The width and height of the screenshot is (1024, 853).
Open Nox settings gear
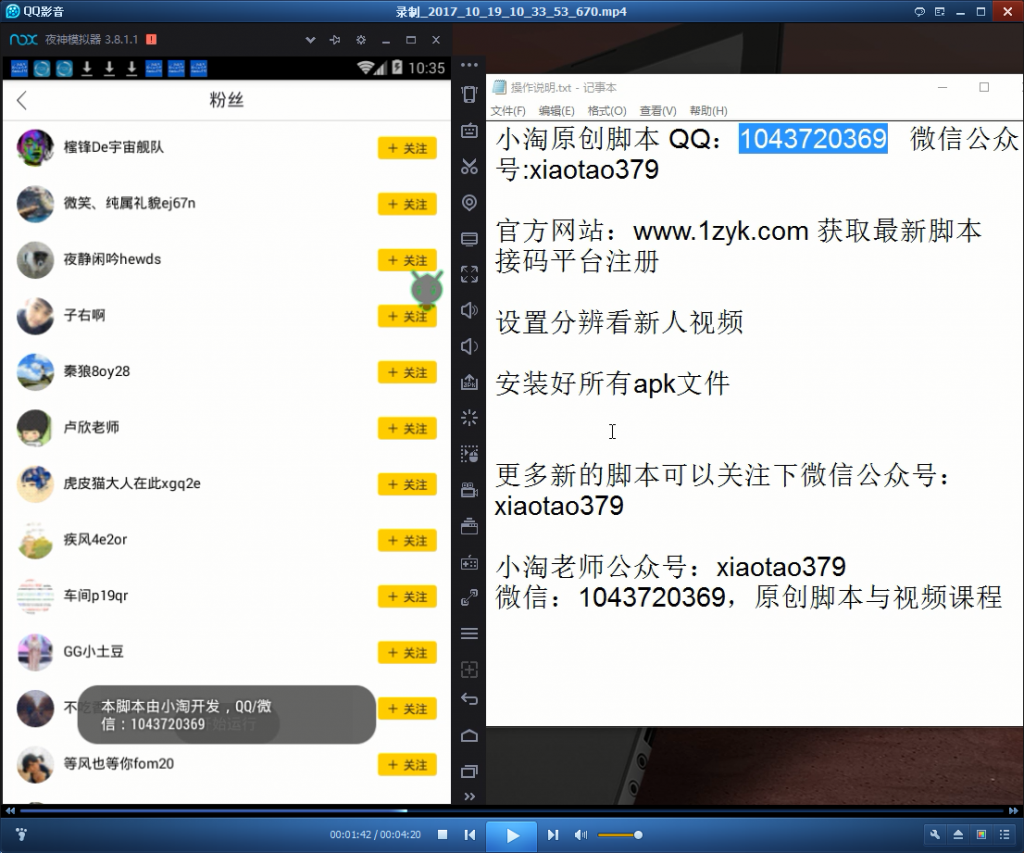coord(360,40)
